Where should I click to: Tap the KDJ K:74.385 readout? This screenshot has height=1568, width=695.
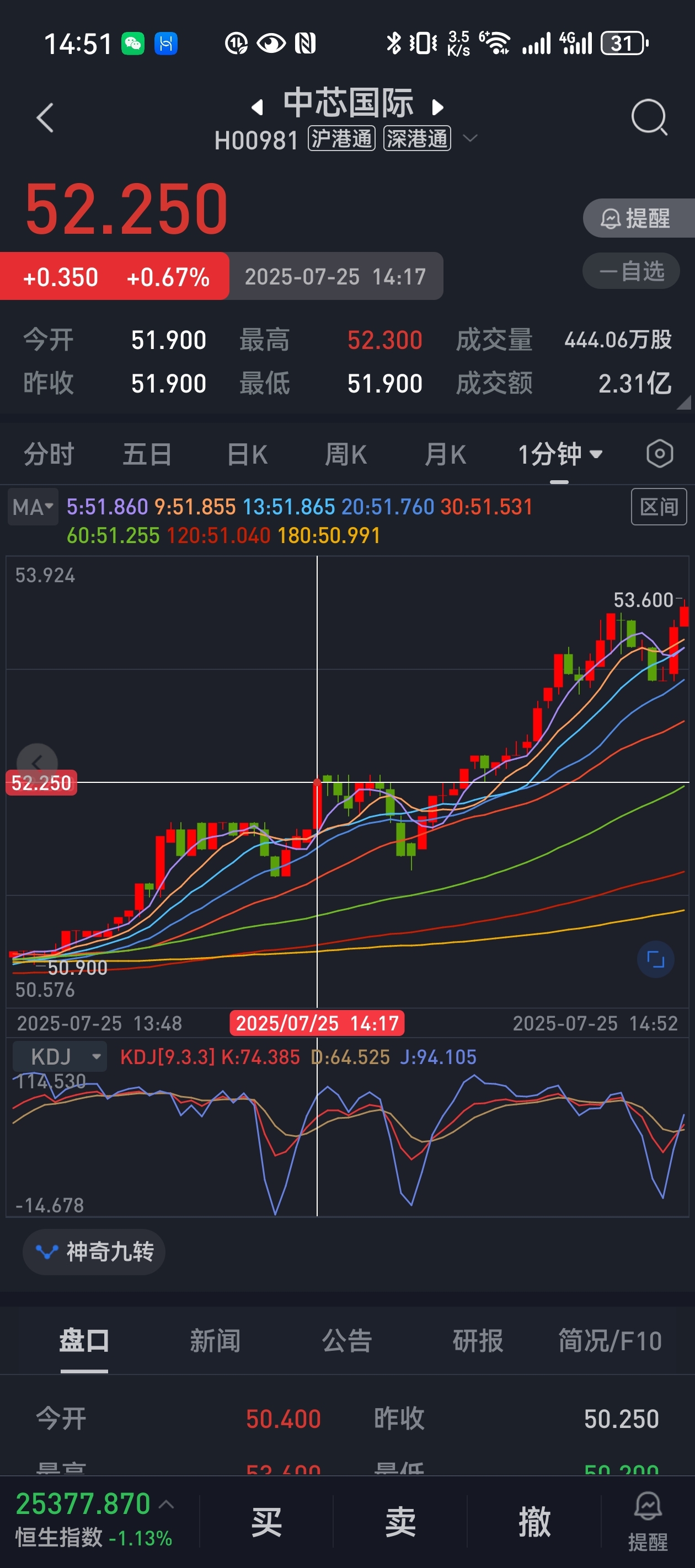click(261, 1057)
